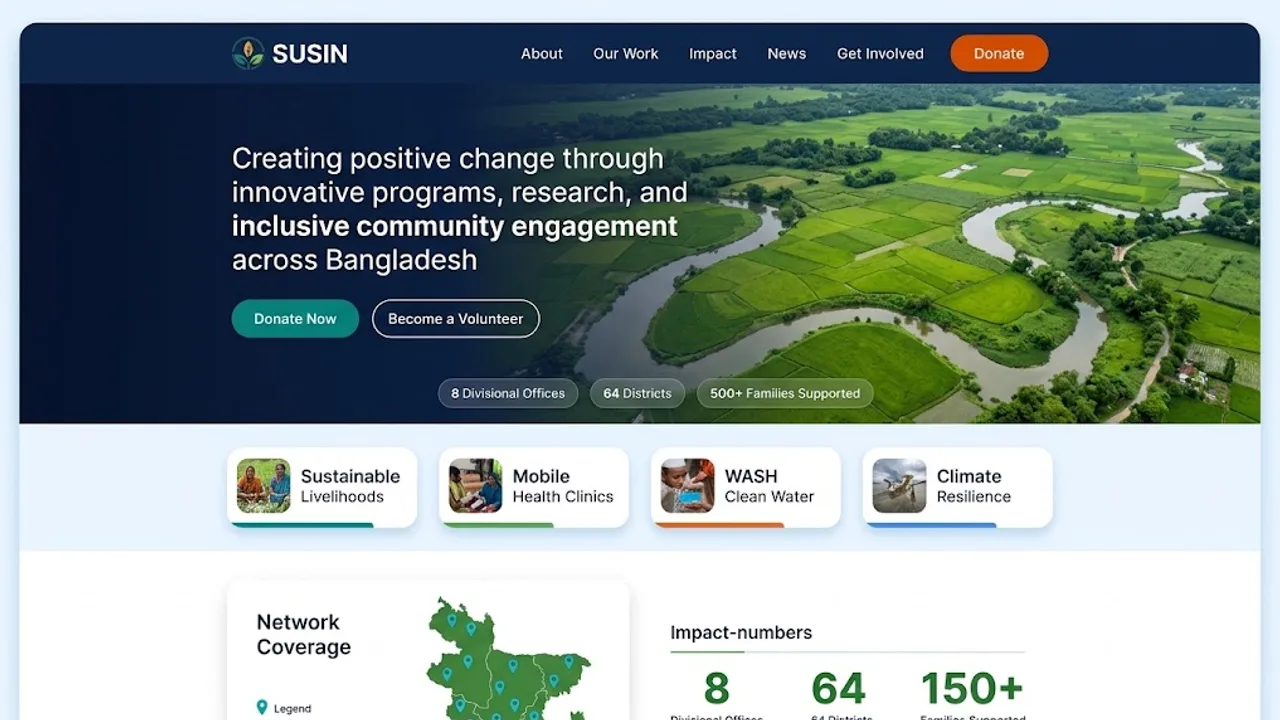Image resolution: width=1280 pixels, height=720 pixels.
Task: Select the 8 Divisional Offices pill
Action: pos(508,393)
